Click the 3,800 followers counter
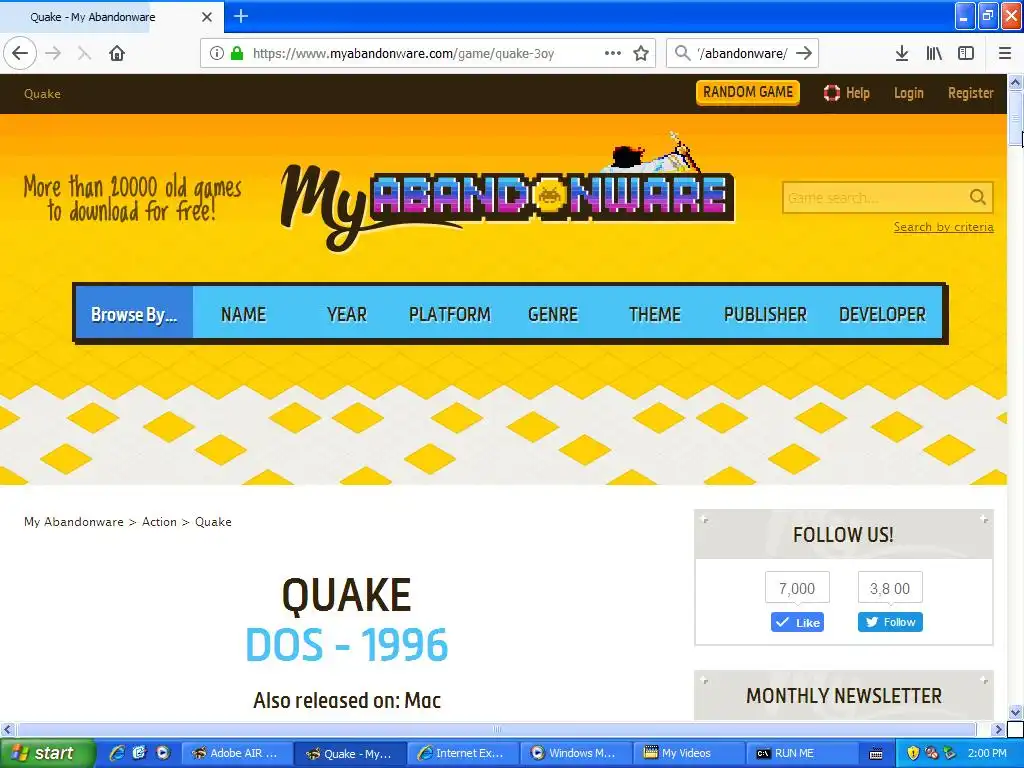Image resolution: width=1024 pixels, height=768 pixels. (890, 588)
